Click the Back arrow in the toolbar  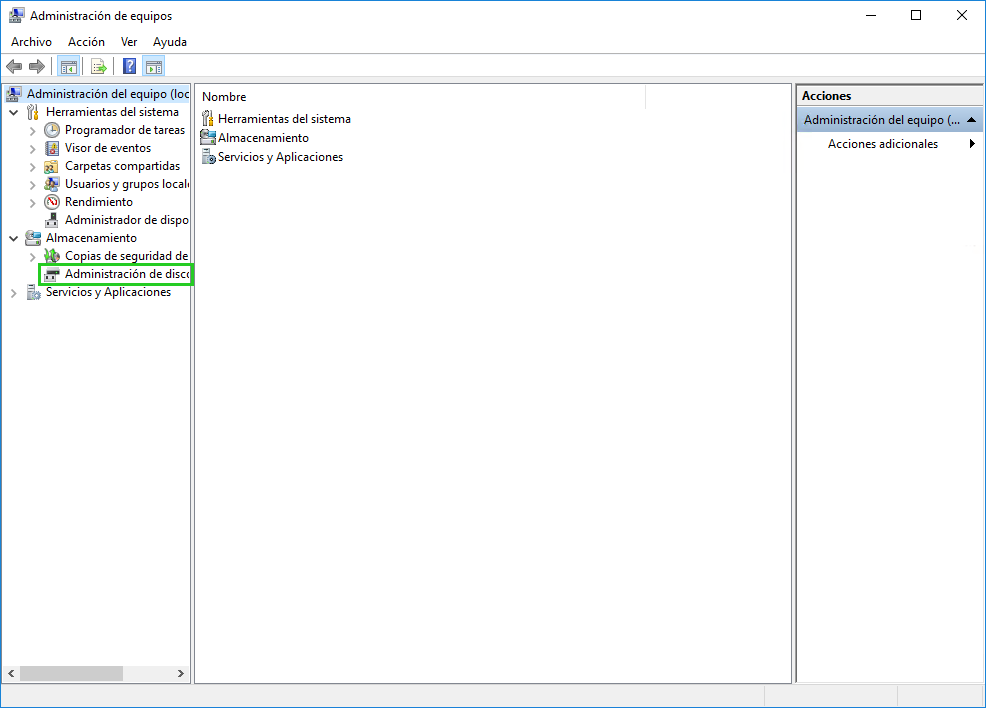coord(14,66)
